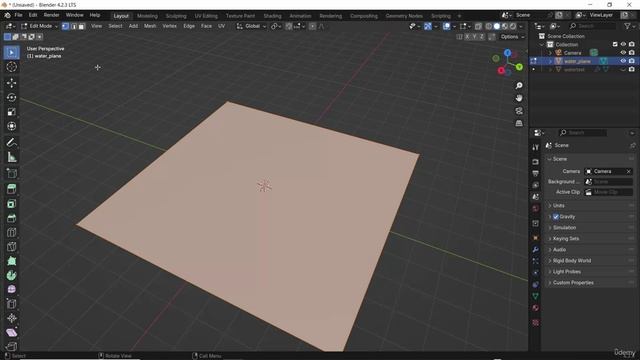The image size is (640, 360).
Task: Toggle the camera view icon
Action: (x=519, y=111)
